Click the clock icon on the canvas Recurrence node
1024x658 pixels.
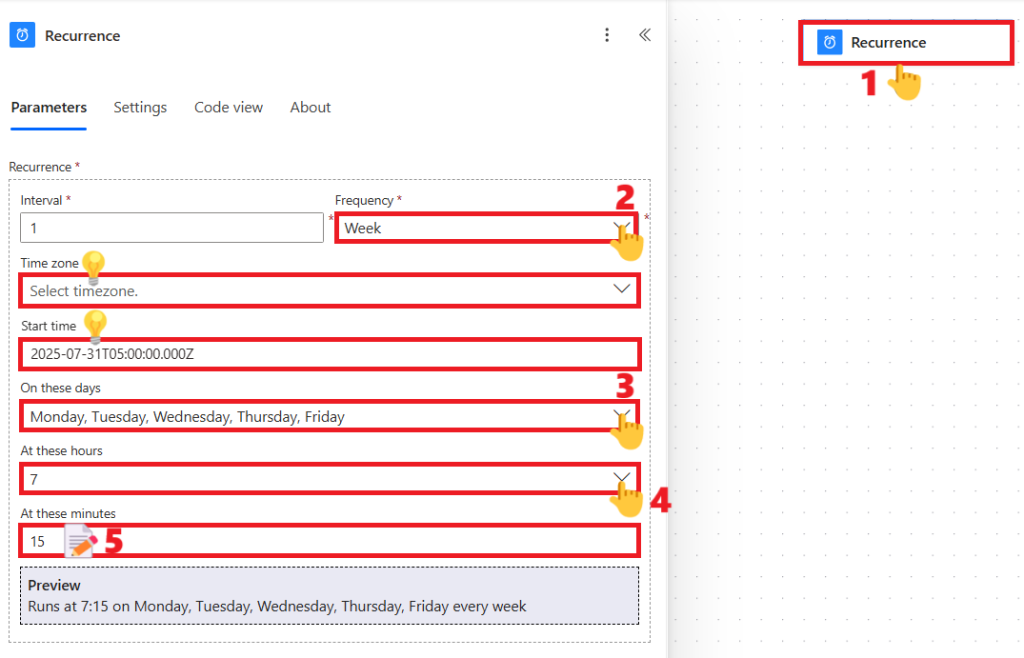point(829,43)
